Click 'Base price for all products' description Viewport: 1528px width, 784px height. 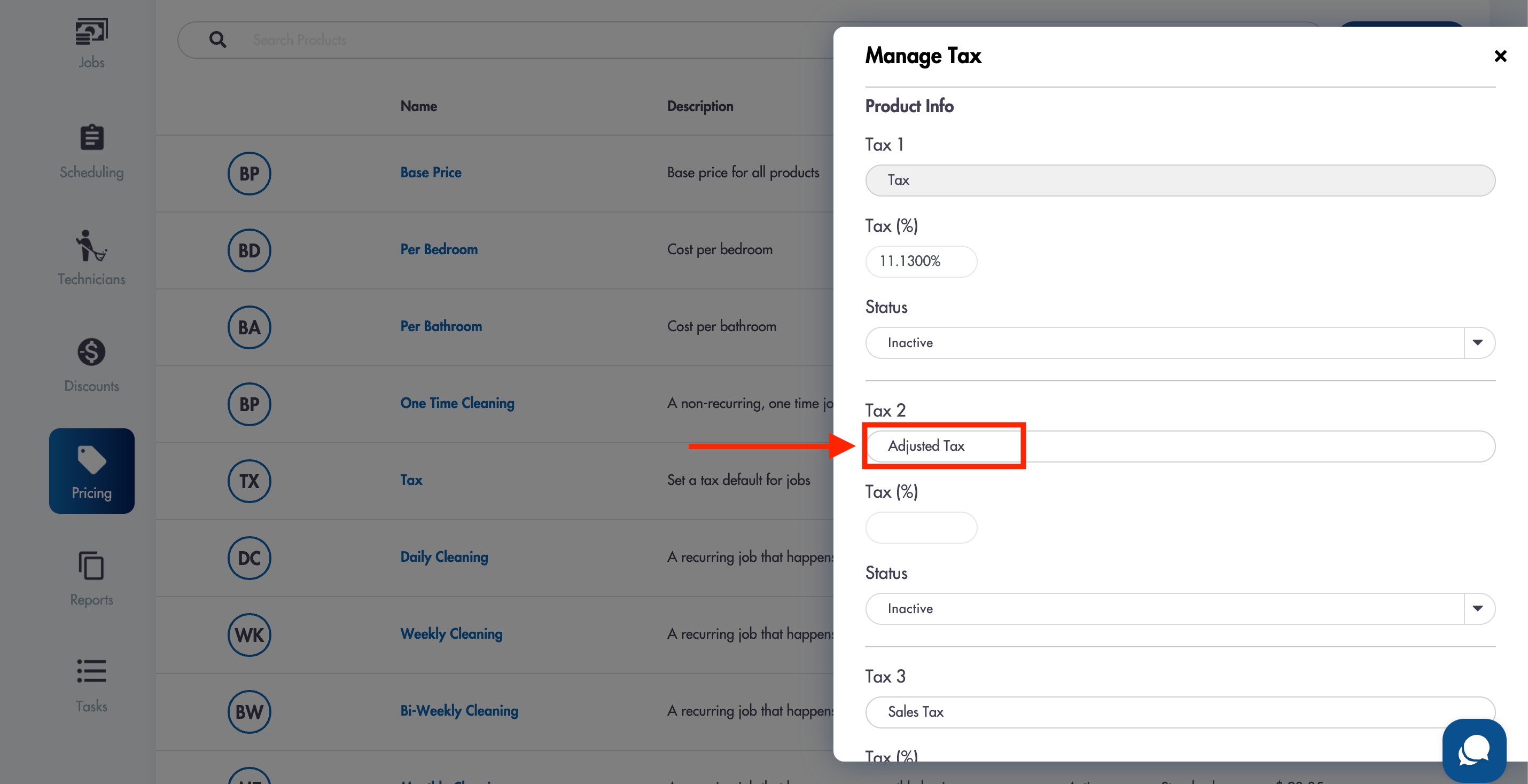(743, 173)
